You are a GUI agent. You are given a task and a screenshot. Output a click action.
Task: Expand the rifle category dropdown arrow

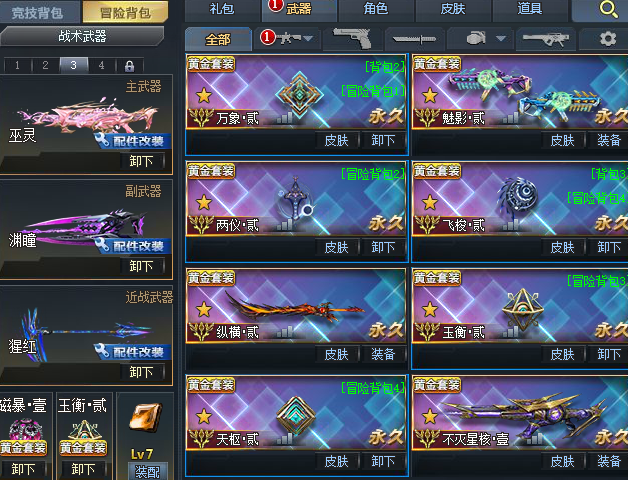[308, 38]
